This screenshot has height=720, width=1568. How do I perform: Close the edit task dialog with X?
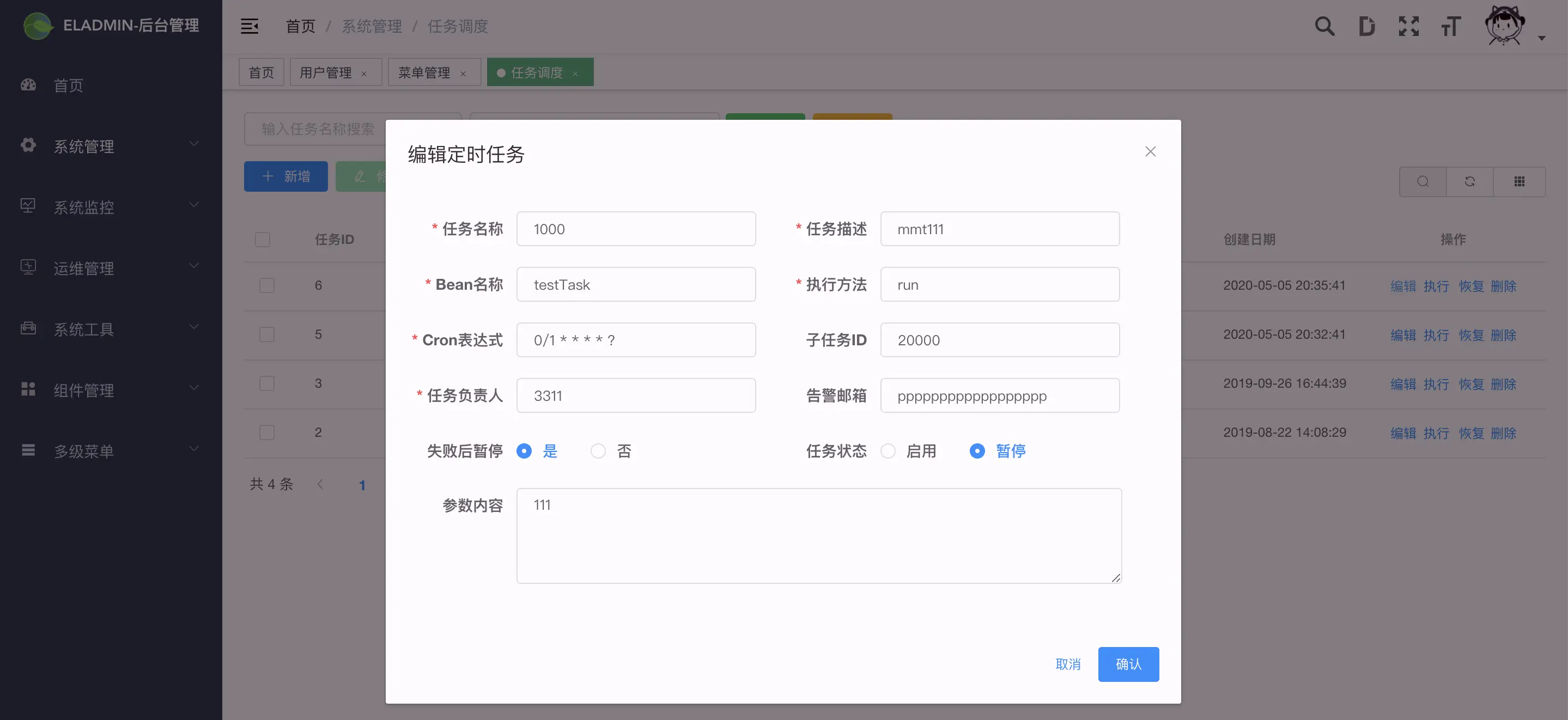click(1150, 151)
